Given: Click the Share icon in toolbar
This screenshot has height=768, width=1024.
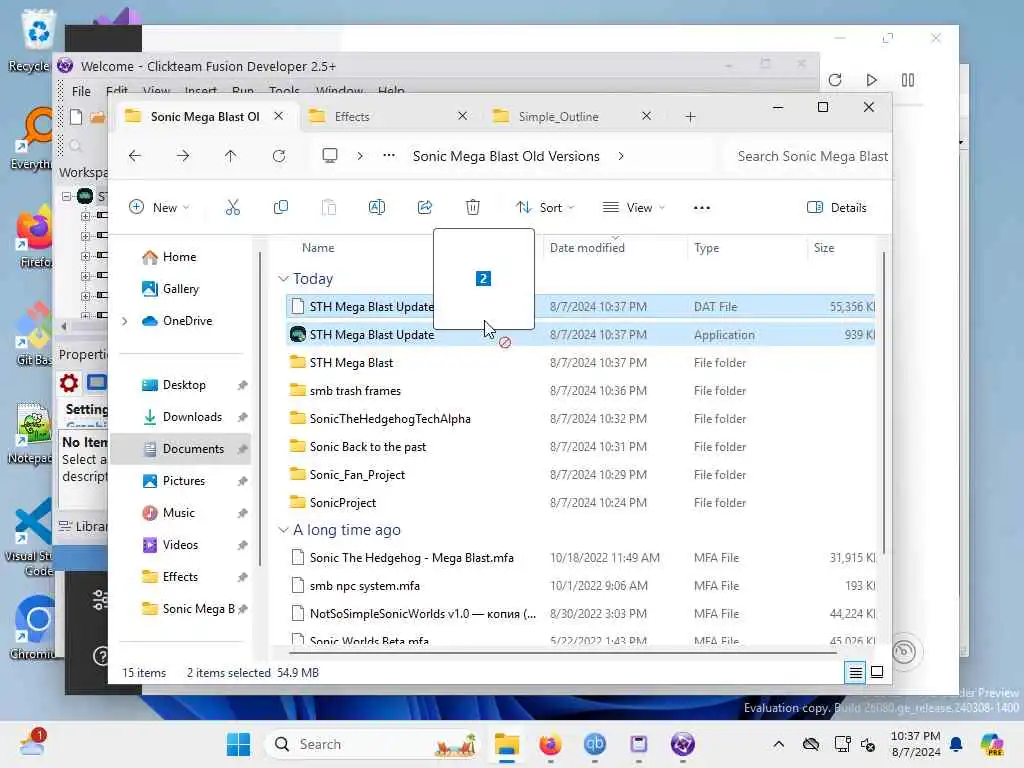Looking at the screenshot, I should pyautogui.click(x=424, y=208).
